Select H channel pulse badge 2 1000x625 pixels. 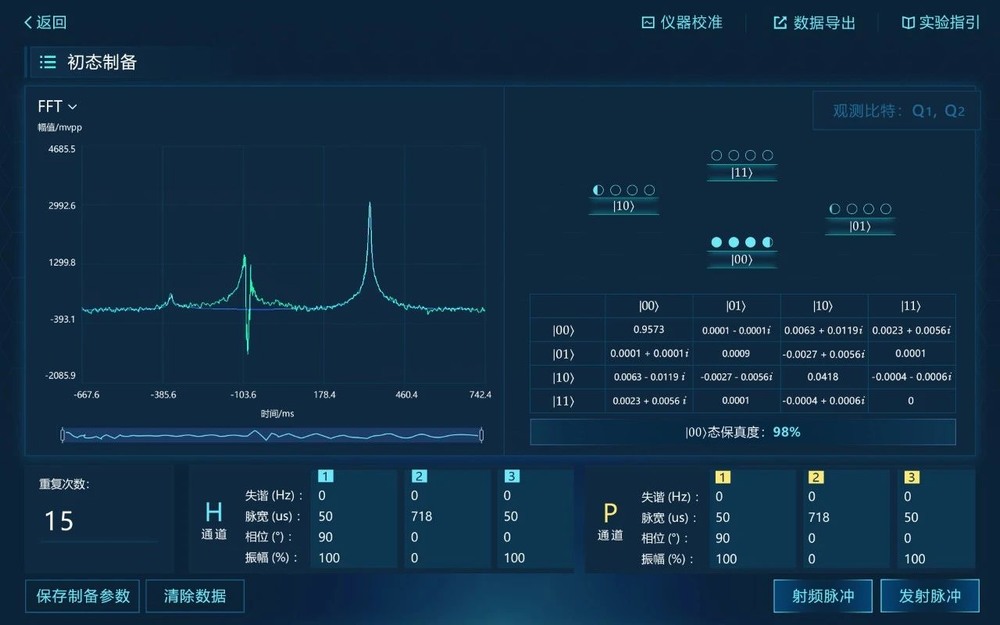419,477
